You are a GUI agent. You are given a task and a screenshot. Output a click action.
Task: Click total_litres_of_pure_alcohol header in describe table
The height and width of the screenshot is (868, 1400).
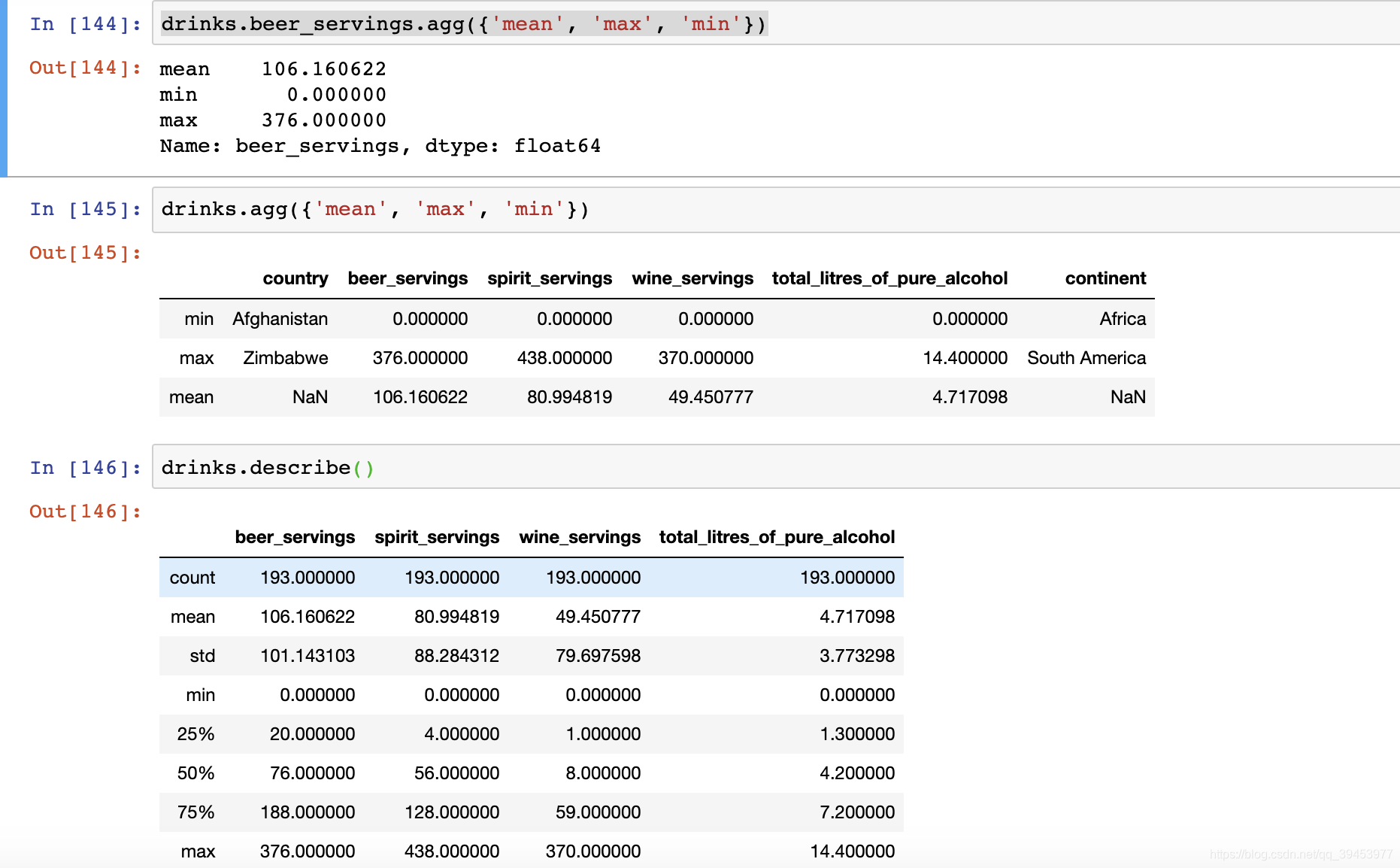pos(777,537)
